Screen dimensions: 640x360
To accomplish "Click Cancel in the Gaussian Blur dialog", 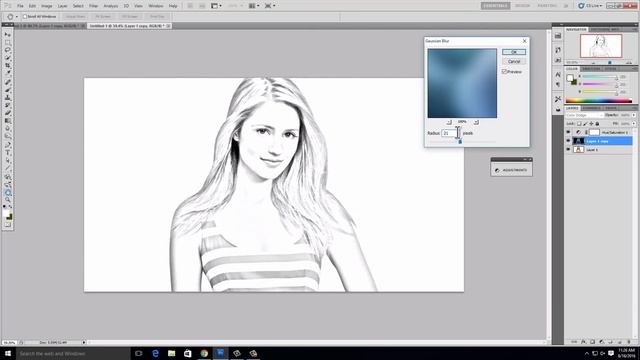I will pyautogui.click(x=513, y=61).
